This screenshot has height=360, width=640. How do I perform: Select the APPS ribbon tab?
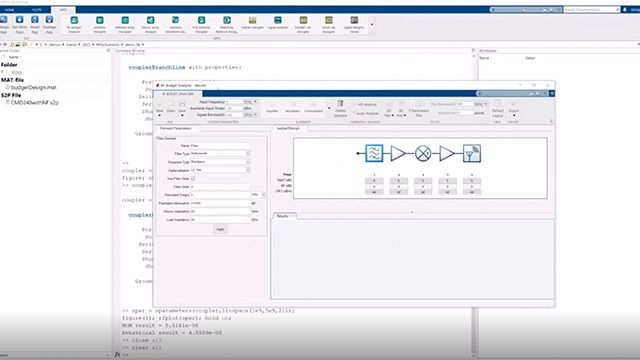coord(64,9)
